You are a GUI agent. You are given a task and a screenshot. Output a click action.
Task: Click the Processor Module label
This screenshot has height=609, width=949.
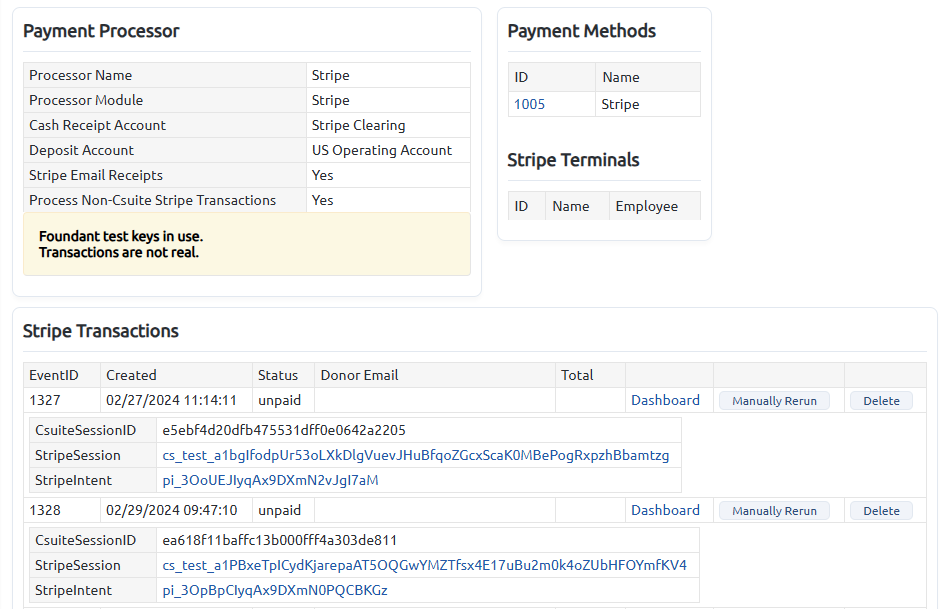86,100
